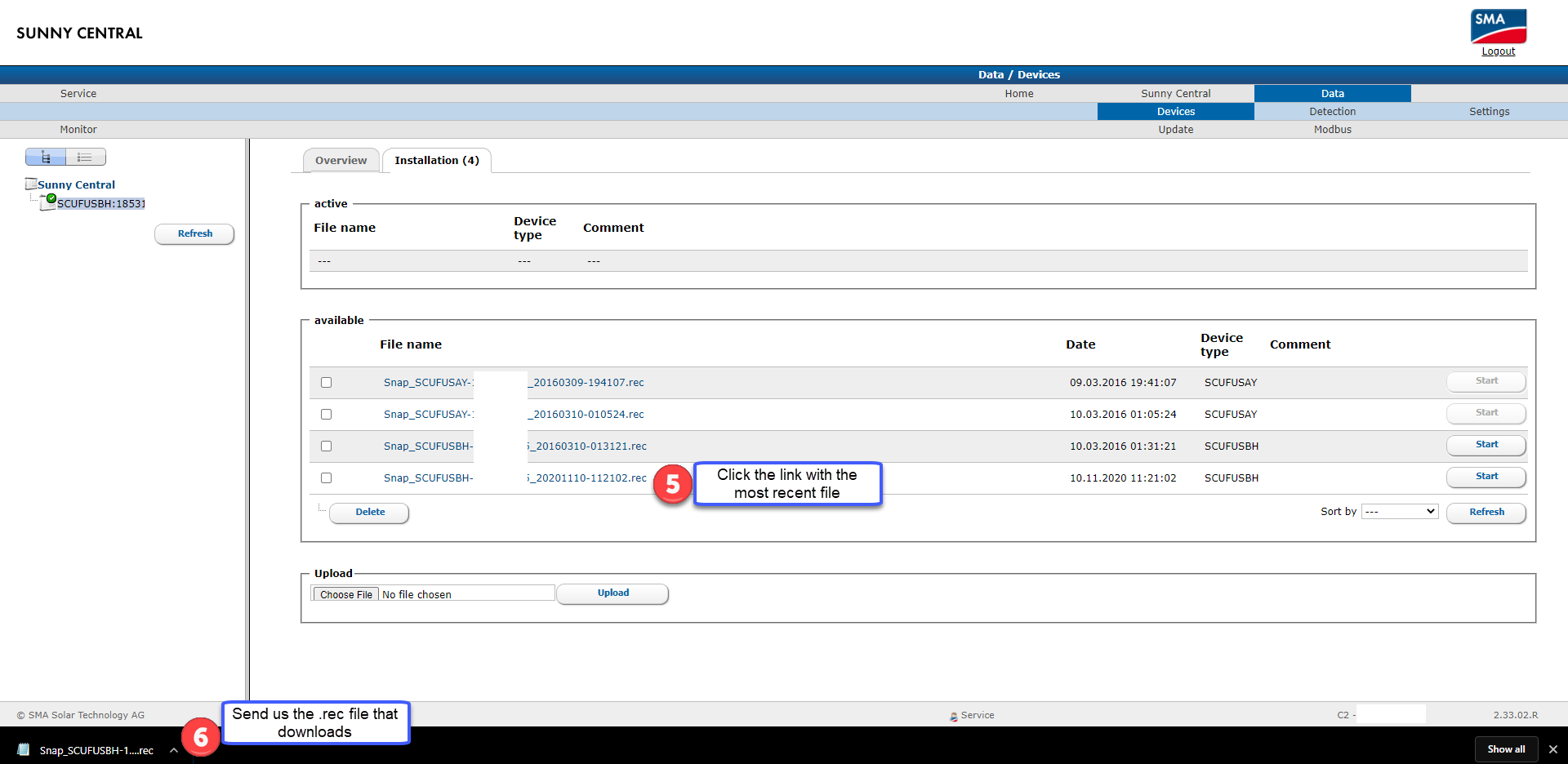Download Snap_SCUFUSBH 20201110-112102.rec file
Image resolution: width=1568 pixels, height=764 pixels.
[515, 477]
